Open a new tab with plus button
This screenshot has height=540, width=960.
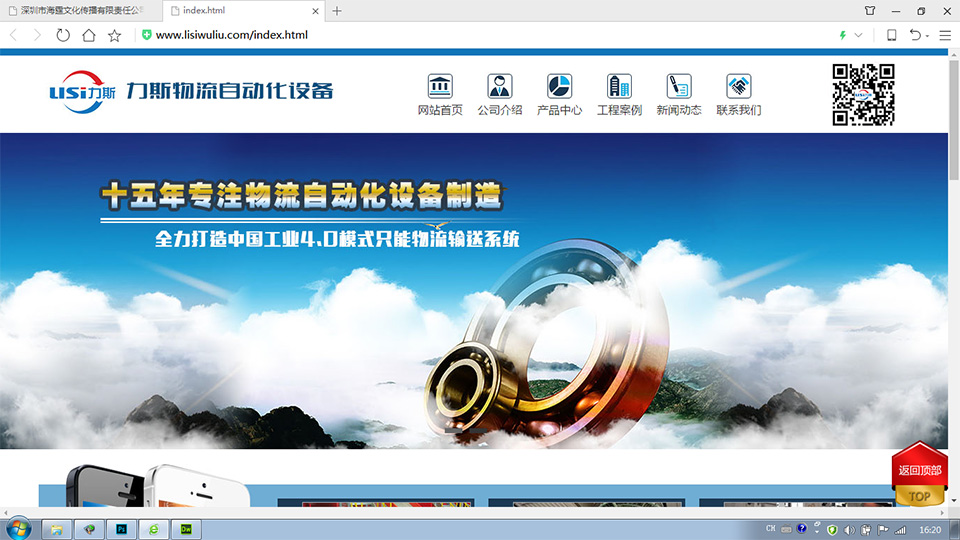pyautogui.click(x=337, y=11)
